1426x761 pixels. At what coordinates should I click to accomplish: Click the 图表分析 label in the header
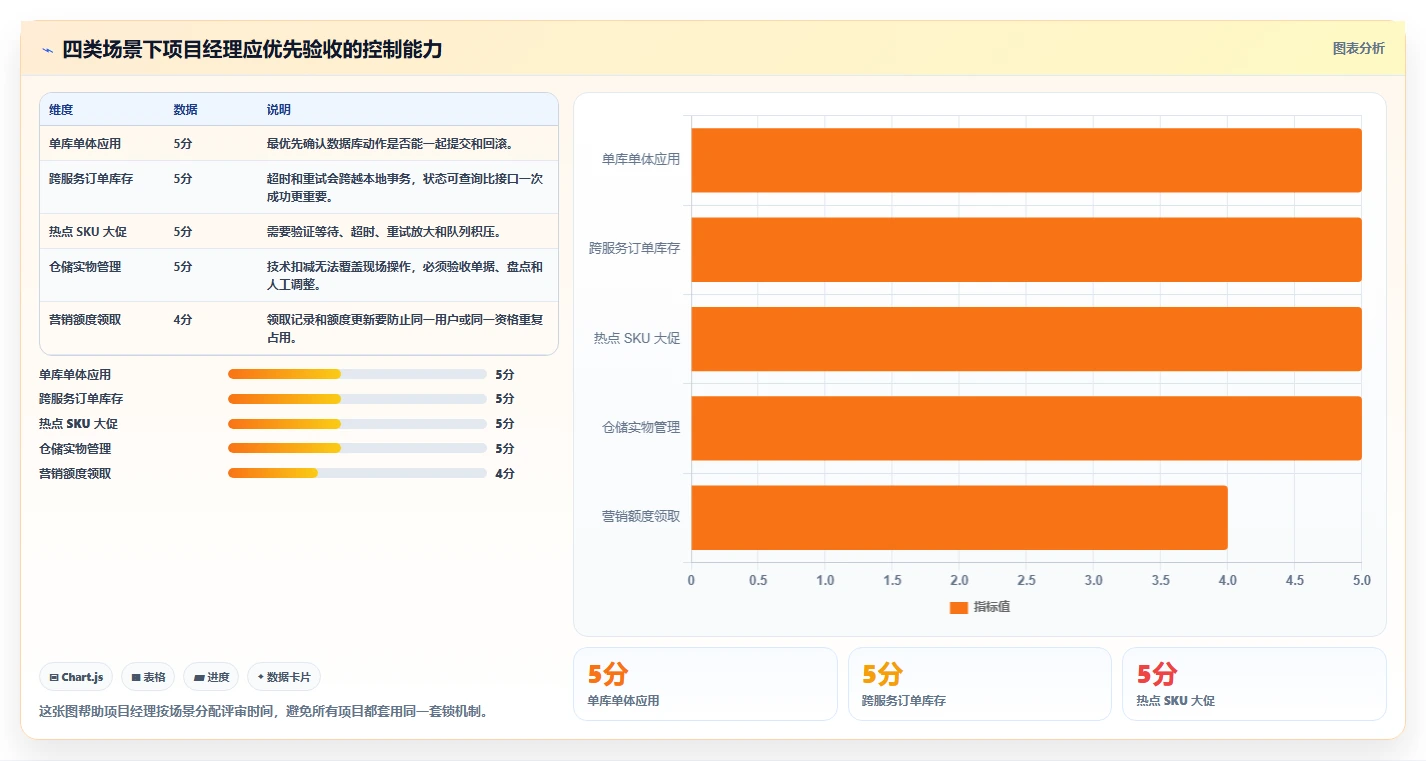click(x=1358, y=48)
